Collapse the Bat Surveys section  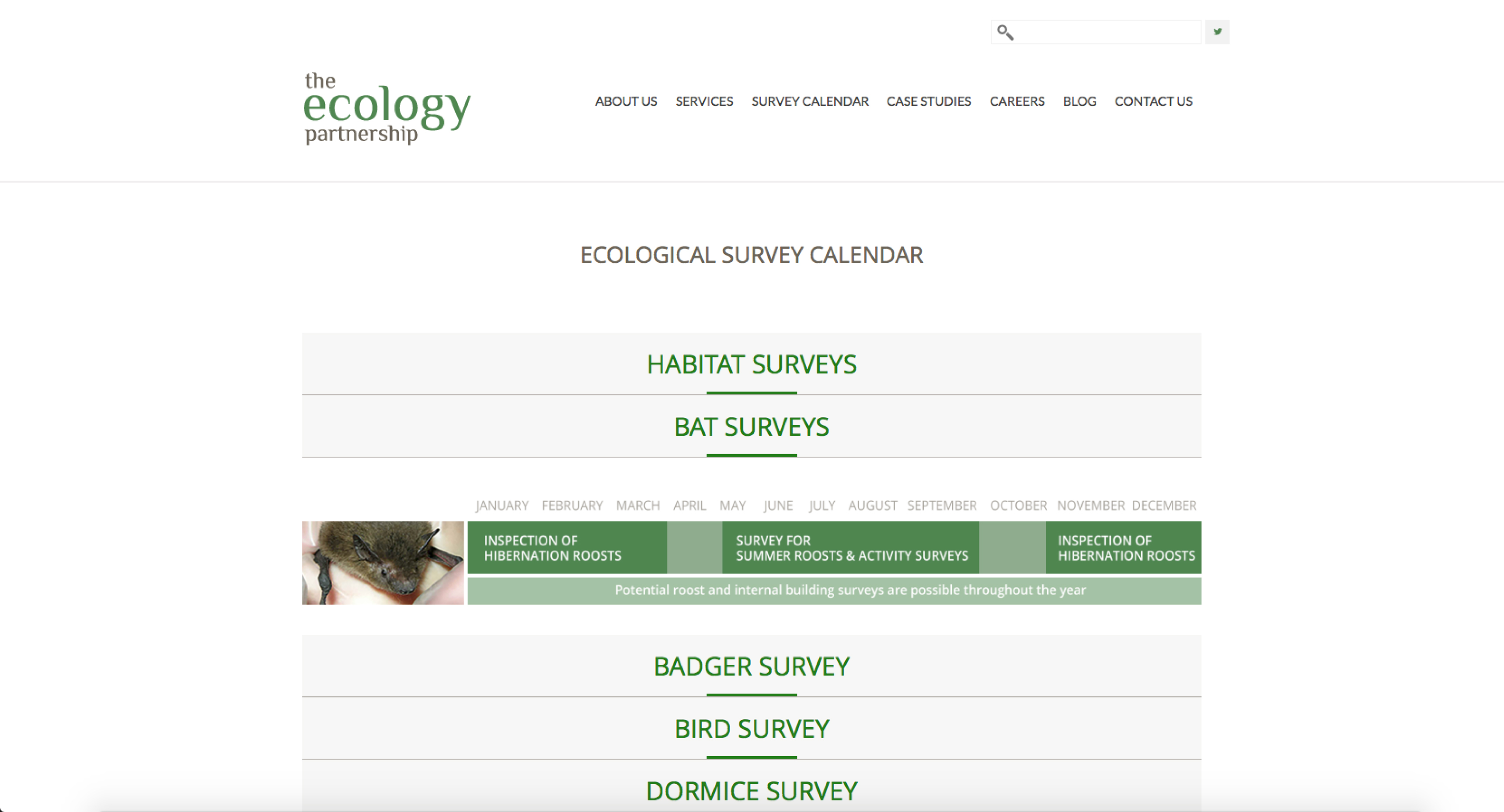point(752,426)
